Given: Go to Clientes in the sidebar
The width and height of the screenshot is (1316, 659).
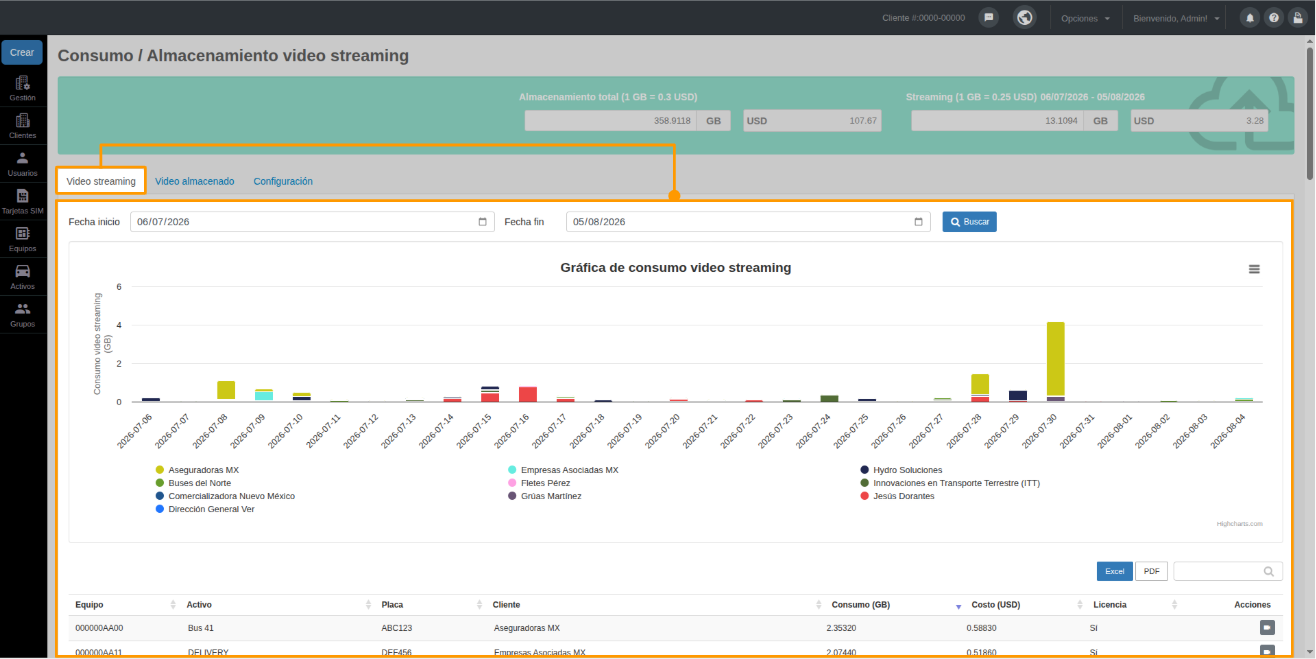Looking at the screenshot, I should click(x=22, y=126).
